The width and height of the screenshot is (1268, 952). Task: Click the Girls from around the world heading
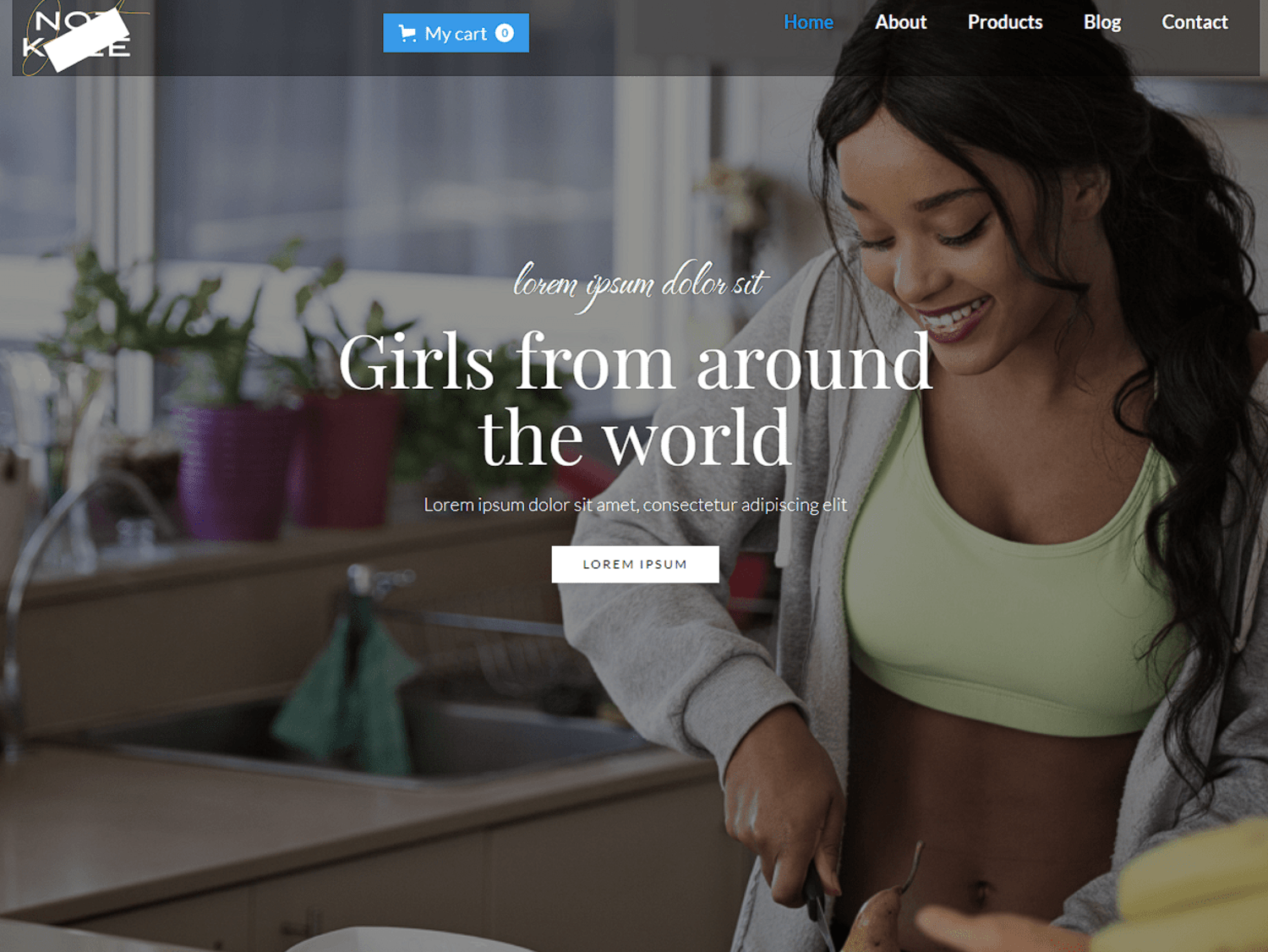pos(636,399)
